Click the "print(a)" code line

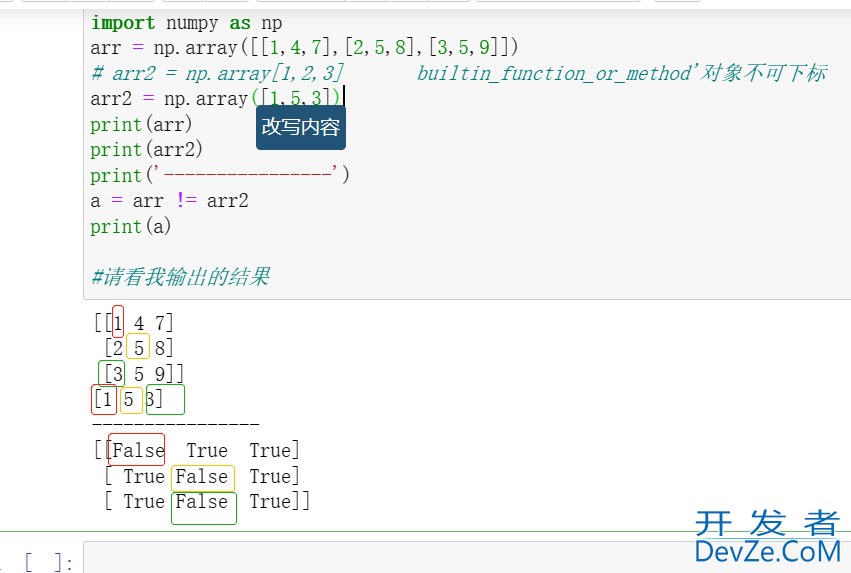[131, 226]
